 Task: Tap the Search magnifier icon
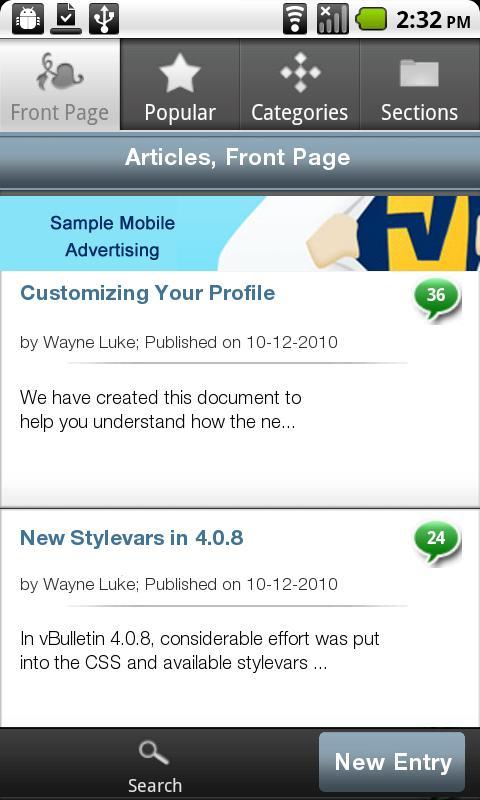[x=154, y=754]
